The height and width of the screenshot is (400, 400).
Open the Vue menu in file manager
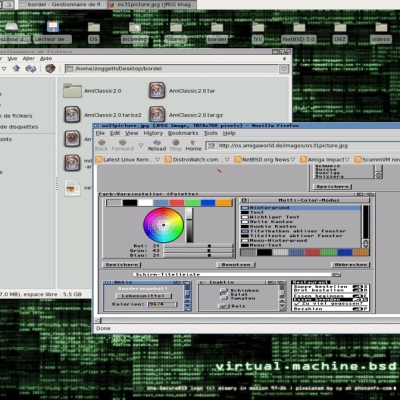[12, 58]
